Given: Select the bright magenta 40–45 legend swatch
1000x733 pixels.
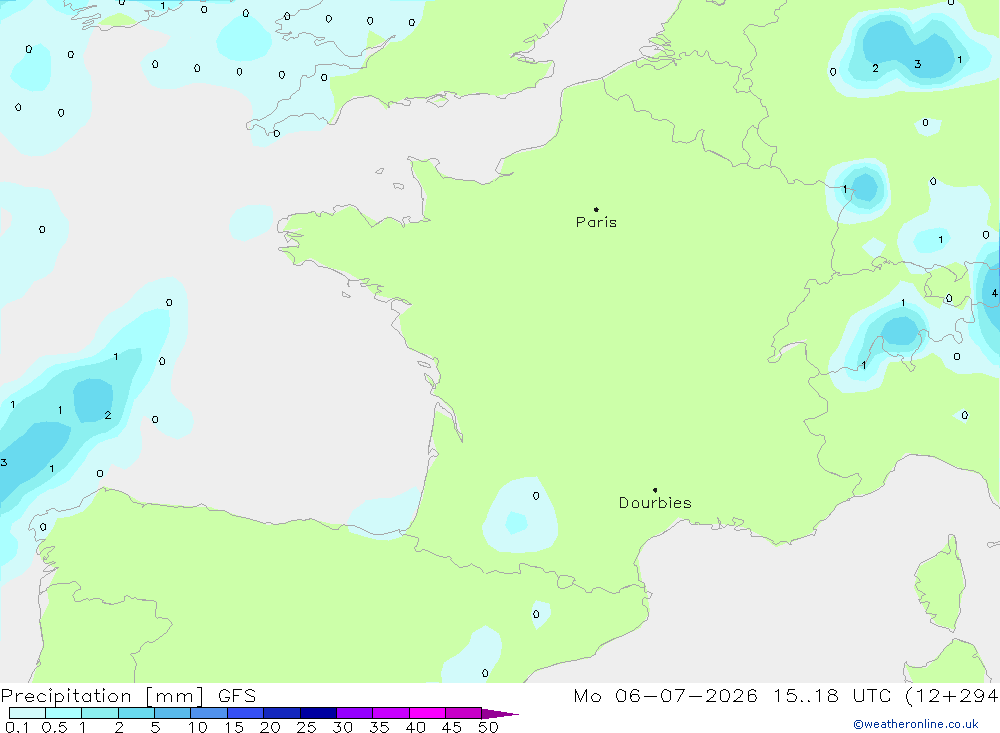Looking at the screenshot, I should 427,713.
